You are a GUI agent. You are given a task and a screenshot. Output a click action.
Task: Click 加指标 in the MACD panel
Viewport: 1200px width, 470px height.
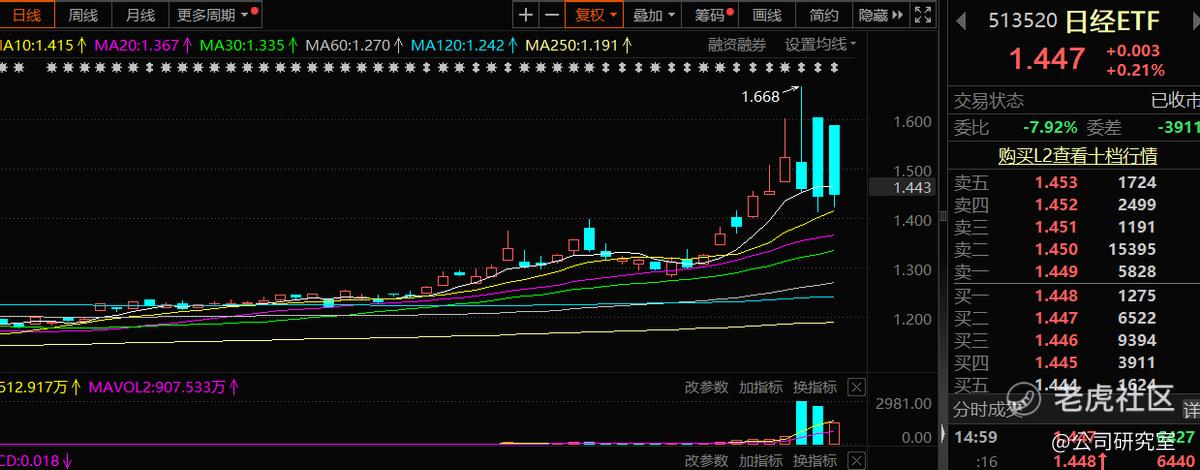coord(760,460)
